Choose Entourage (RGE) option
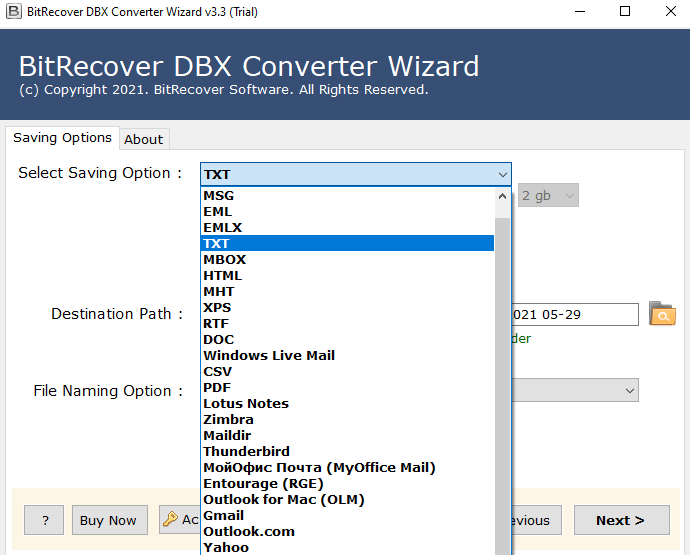 (347, 483)
